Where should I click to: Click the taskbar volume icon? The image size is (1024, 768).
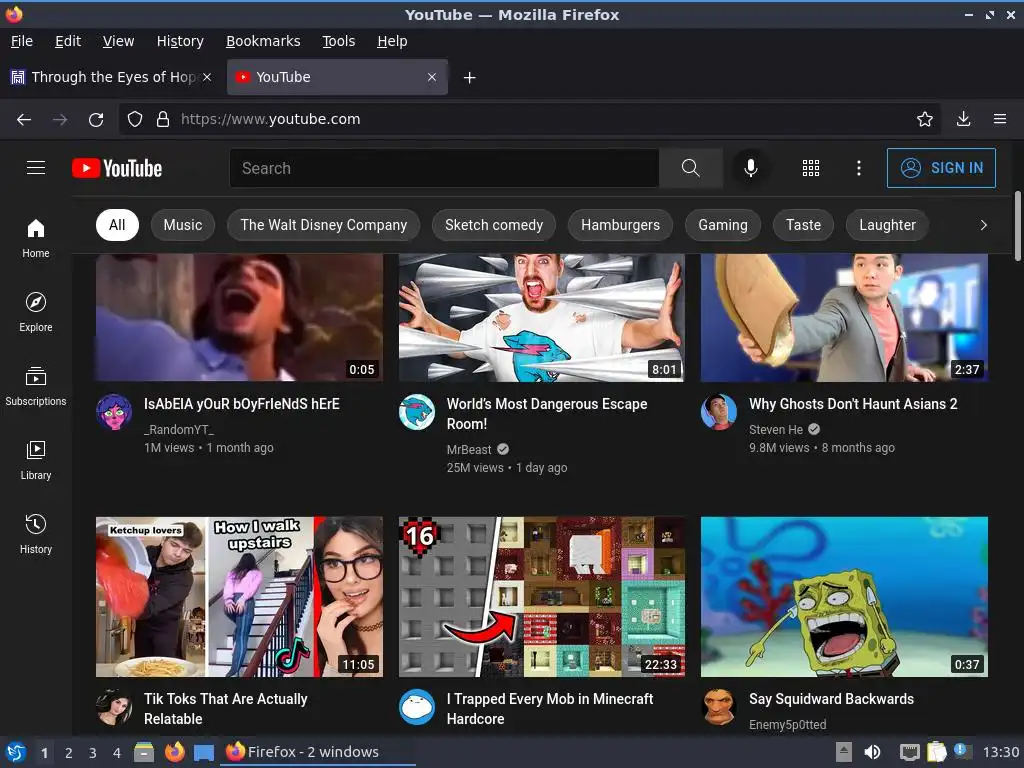pyautogui.click(x=872, y=752)
